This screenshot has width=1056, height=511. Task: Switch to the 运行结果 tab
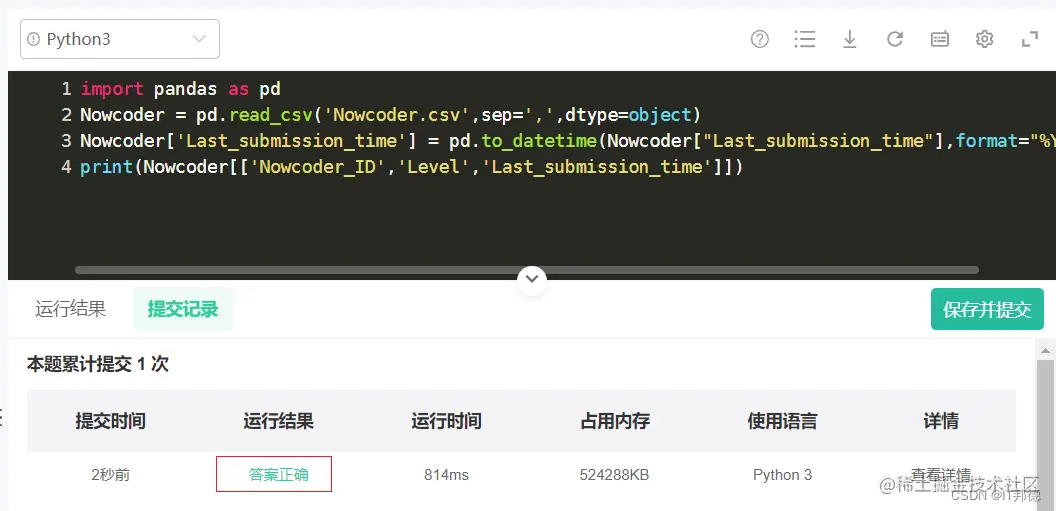(x=71, y=309)
